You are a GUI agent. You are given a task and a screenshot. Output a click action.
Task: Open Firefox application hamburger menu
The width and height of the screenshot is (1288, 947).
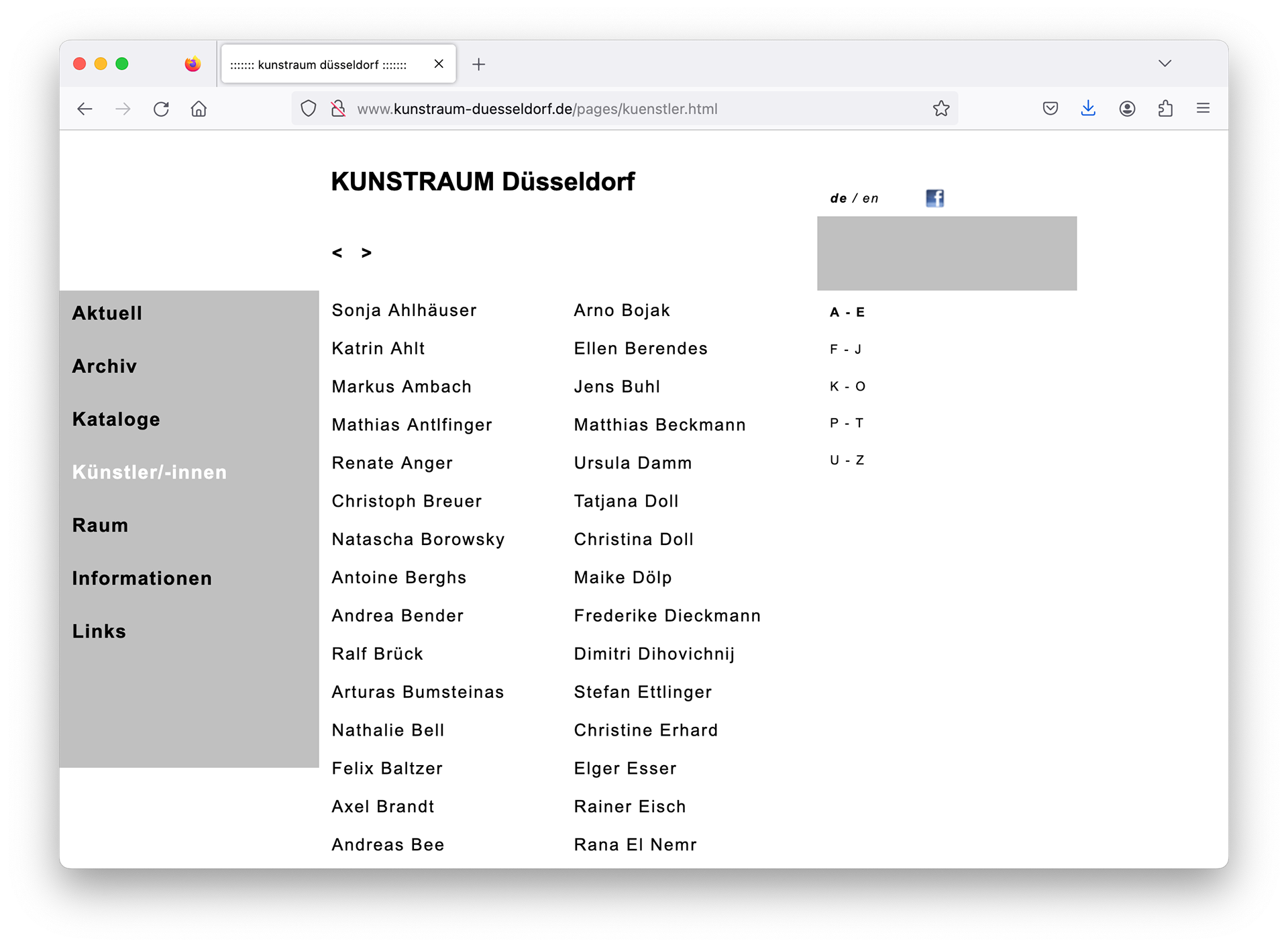point(1203,109)
